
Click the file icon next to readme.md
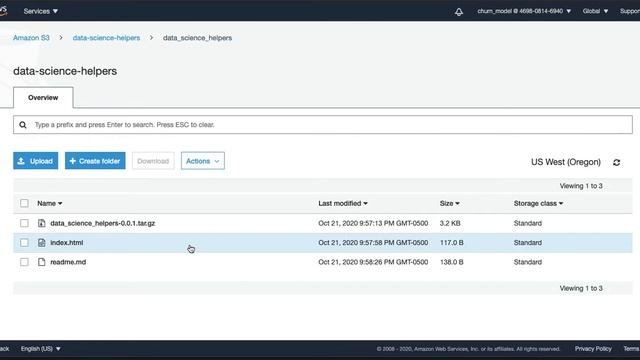point(41,262)
